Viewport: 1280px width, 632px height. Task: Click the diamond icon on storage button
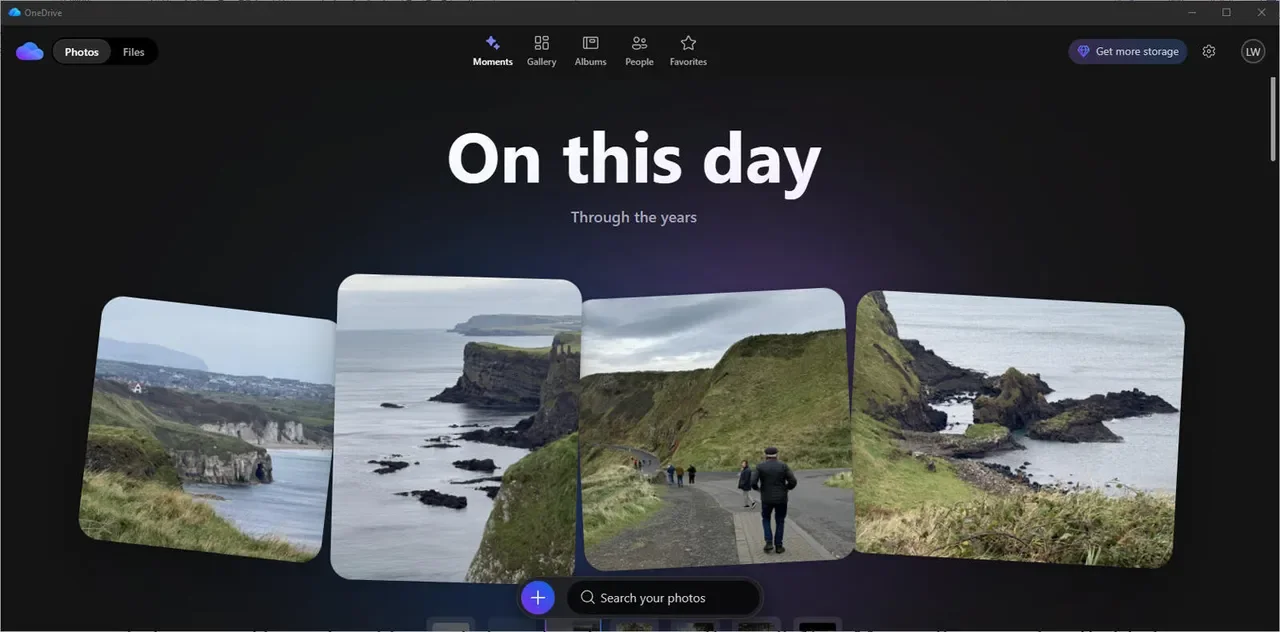(x=1084, y=51)
